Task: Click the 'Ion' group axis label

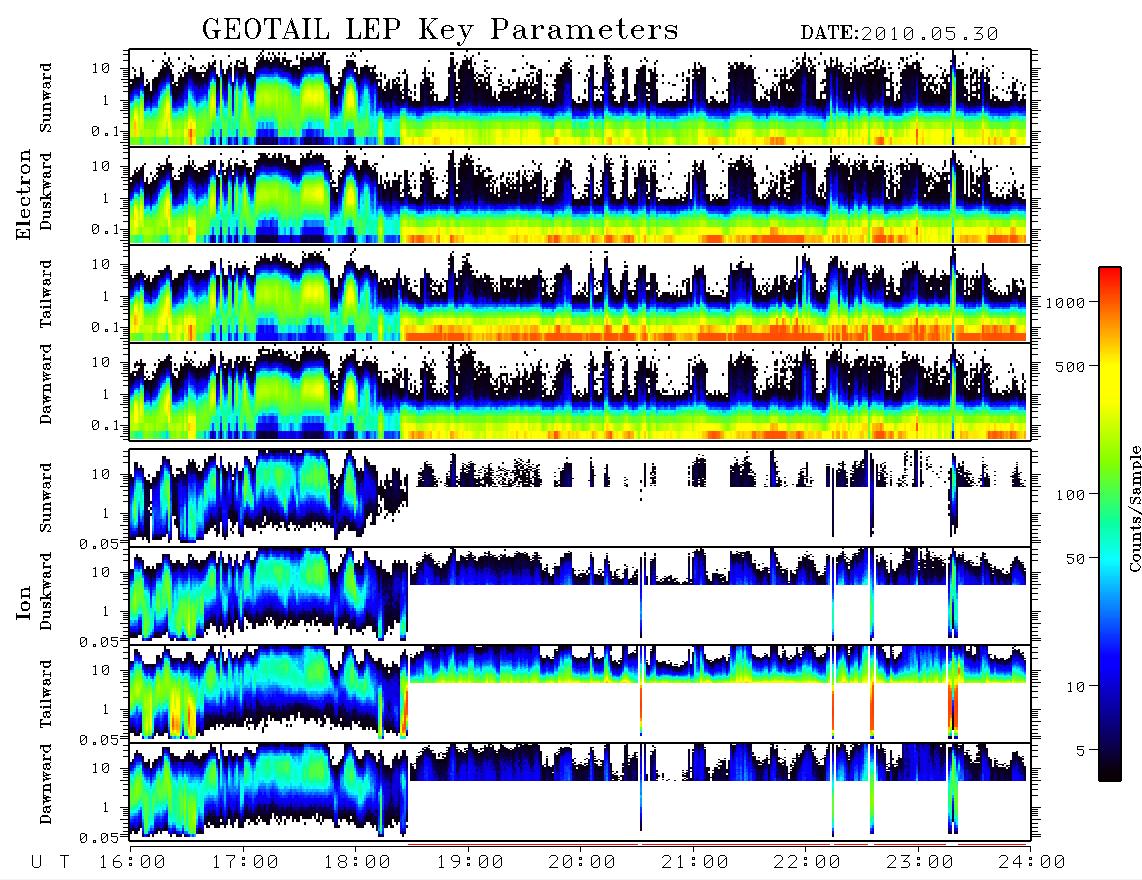Action: tap(24, 602)
